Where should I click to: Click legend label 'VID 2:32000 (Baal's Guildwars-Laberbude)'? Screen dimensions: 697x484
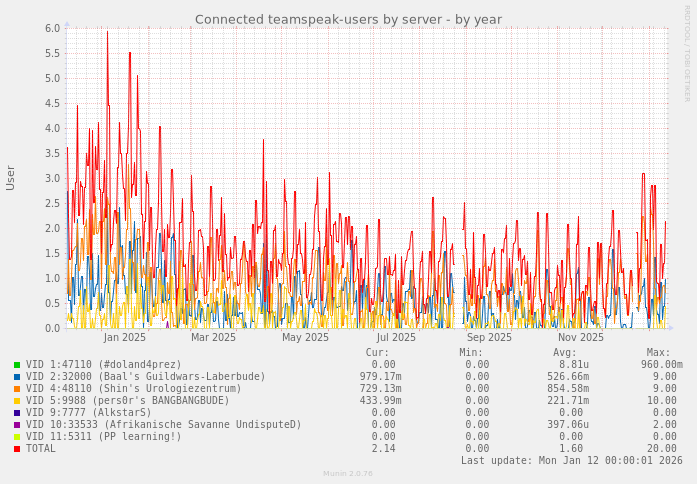145,377
